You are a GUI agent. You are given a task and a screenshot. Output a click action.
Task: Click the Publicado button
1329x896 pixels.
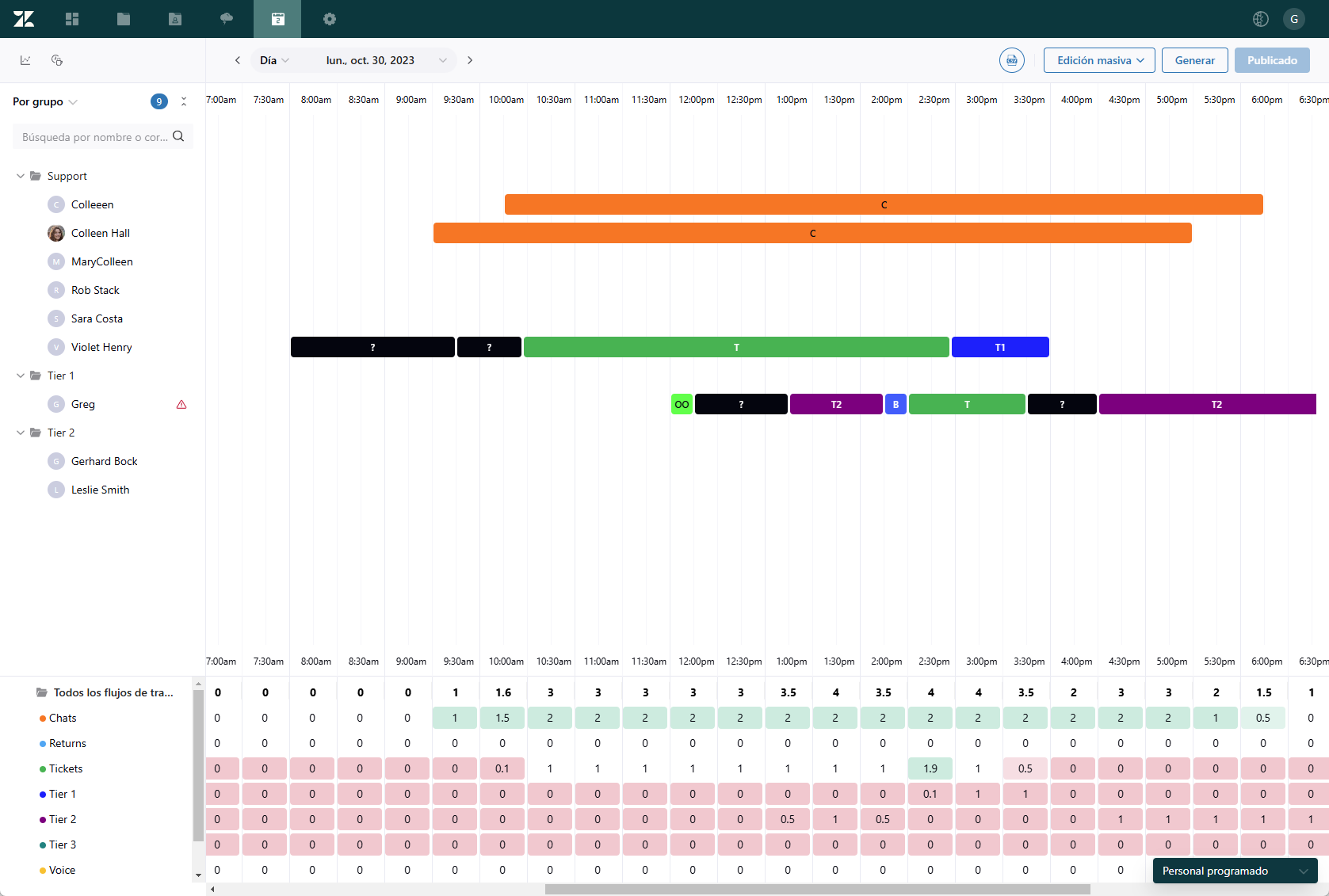tap(1272, 60)
